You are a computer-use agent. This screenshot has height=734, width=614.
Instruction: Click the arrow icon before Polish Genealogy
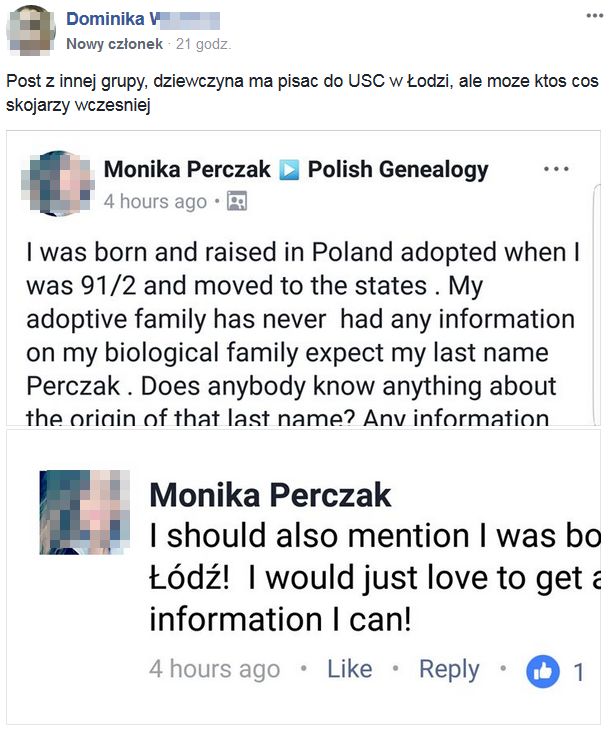pos(289,170)
